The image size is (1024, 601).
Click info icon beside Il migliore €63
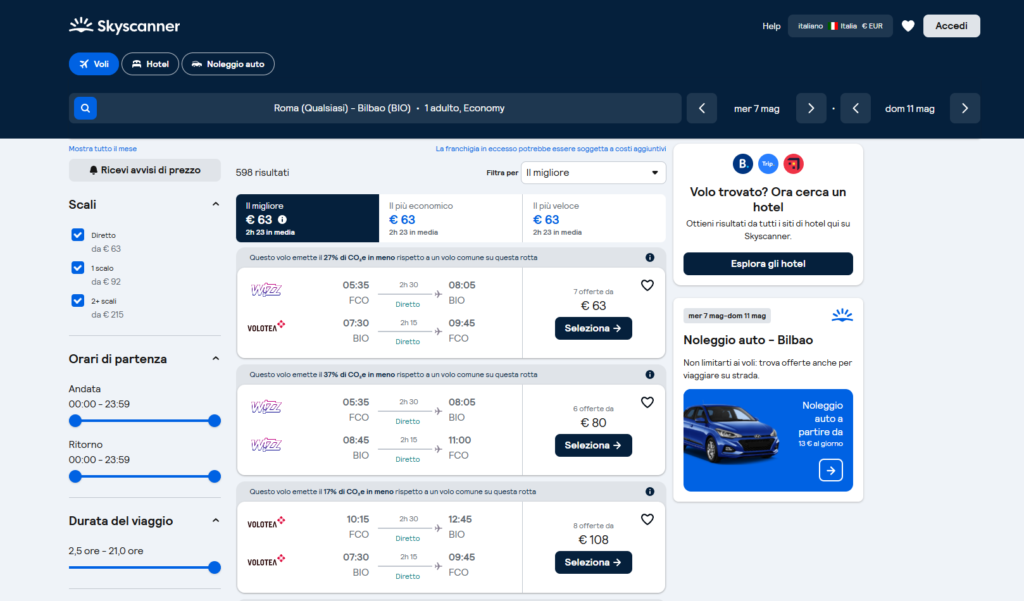[282, 219]
